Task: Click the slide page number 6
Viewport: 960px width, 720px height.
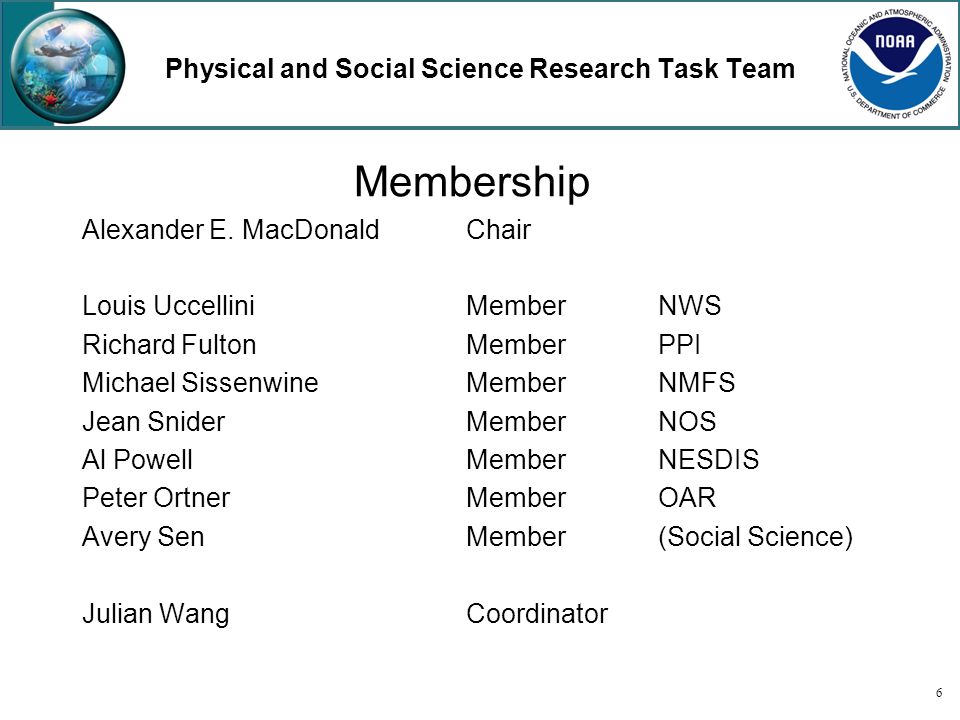Action: tap(939, 693)
